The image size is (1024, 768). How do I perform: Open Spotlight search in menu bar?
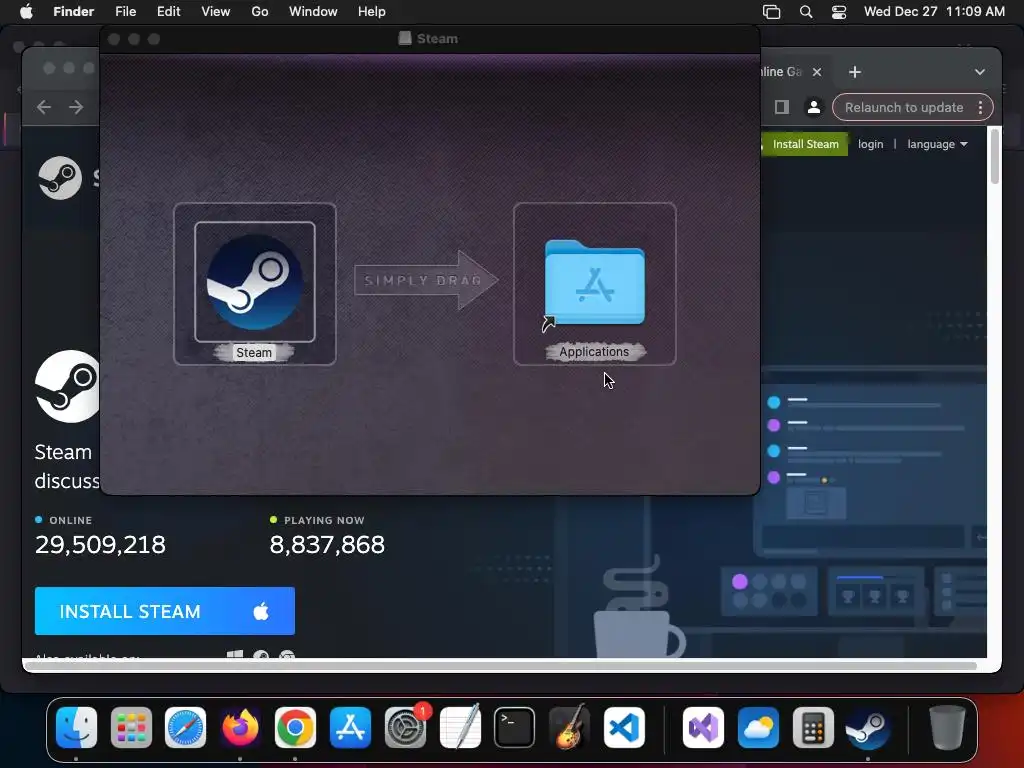click(x=806, y=12)
